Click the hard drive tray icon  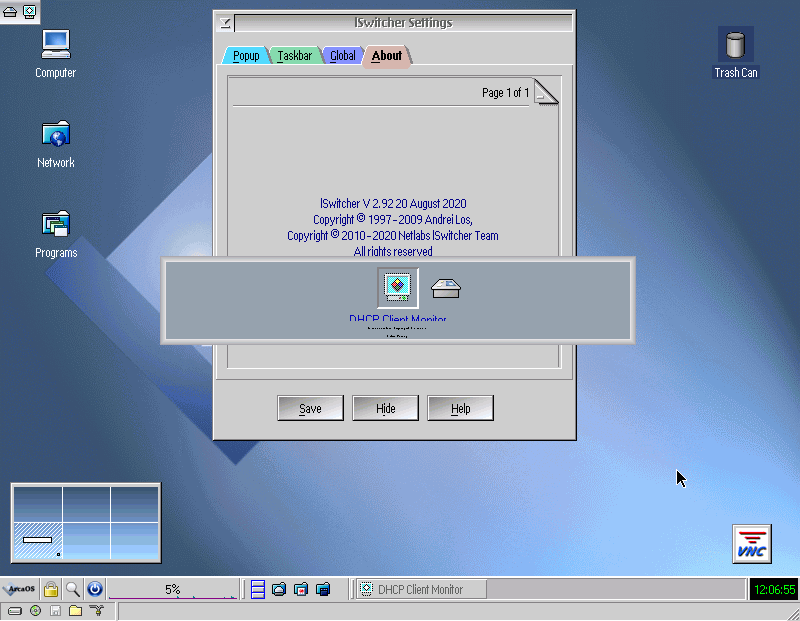(x=14, y=610)
